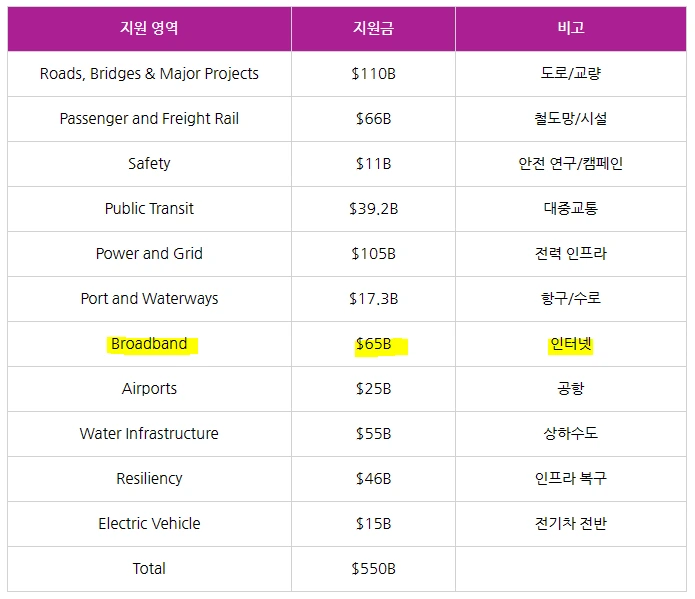
Task: Select the highlighted $65B amount
Action: point(373,344)
